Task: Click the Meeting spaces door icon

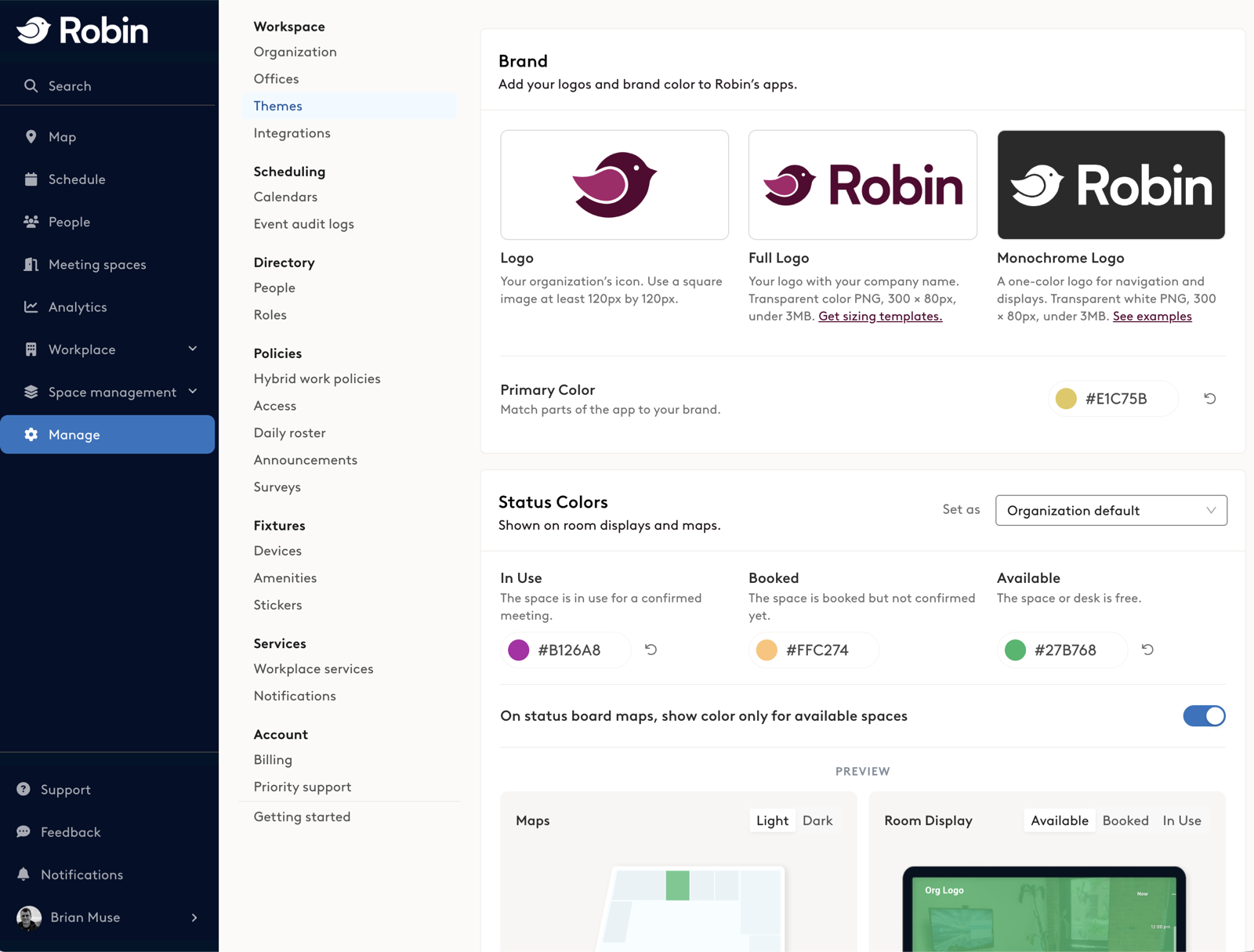Action: coord(31,264)
